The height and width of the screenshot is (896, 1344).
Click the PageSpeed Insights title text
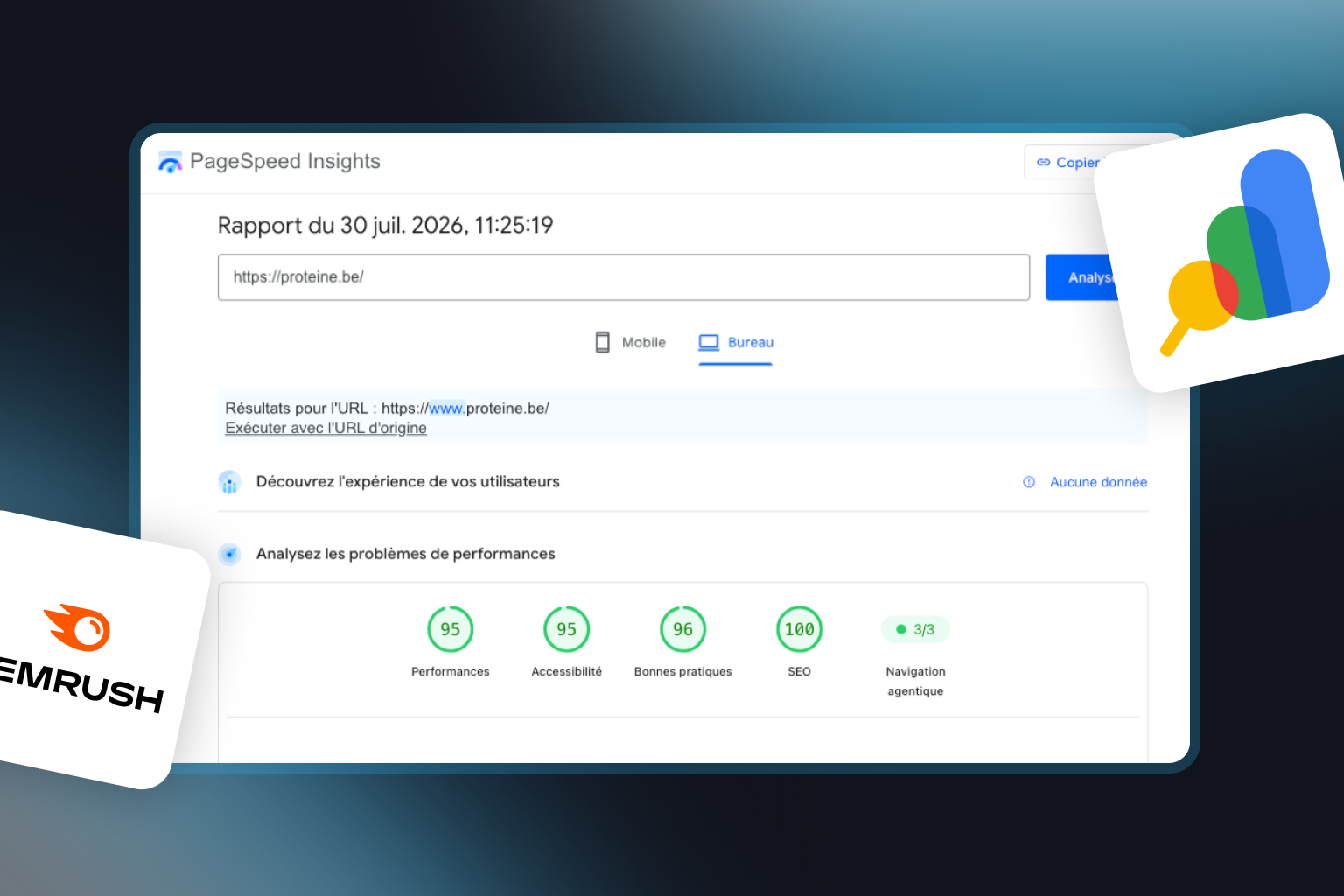click(285, 162)
